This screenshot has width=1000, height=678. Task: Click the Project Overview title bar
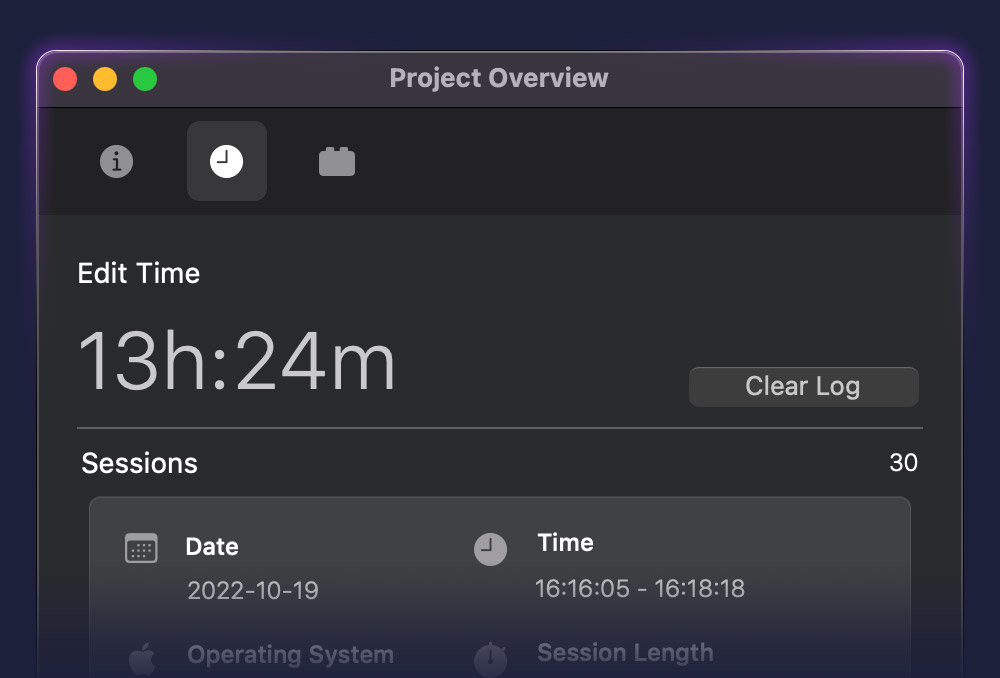tap(498, 78)
